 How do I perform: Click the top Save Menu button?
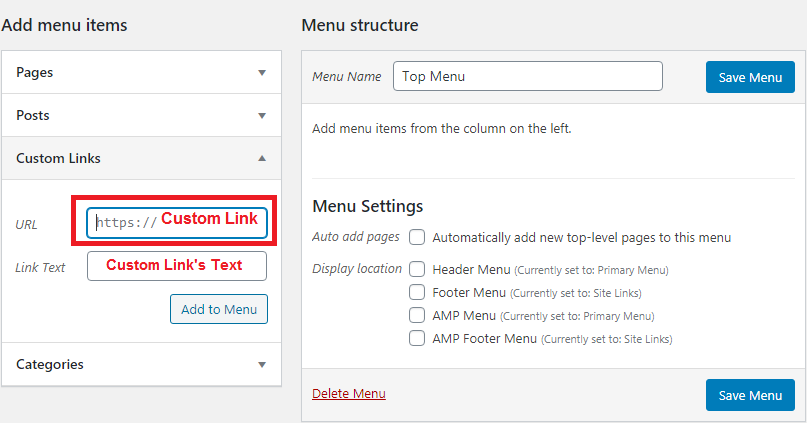click(750, 77)
